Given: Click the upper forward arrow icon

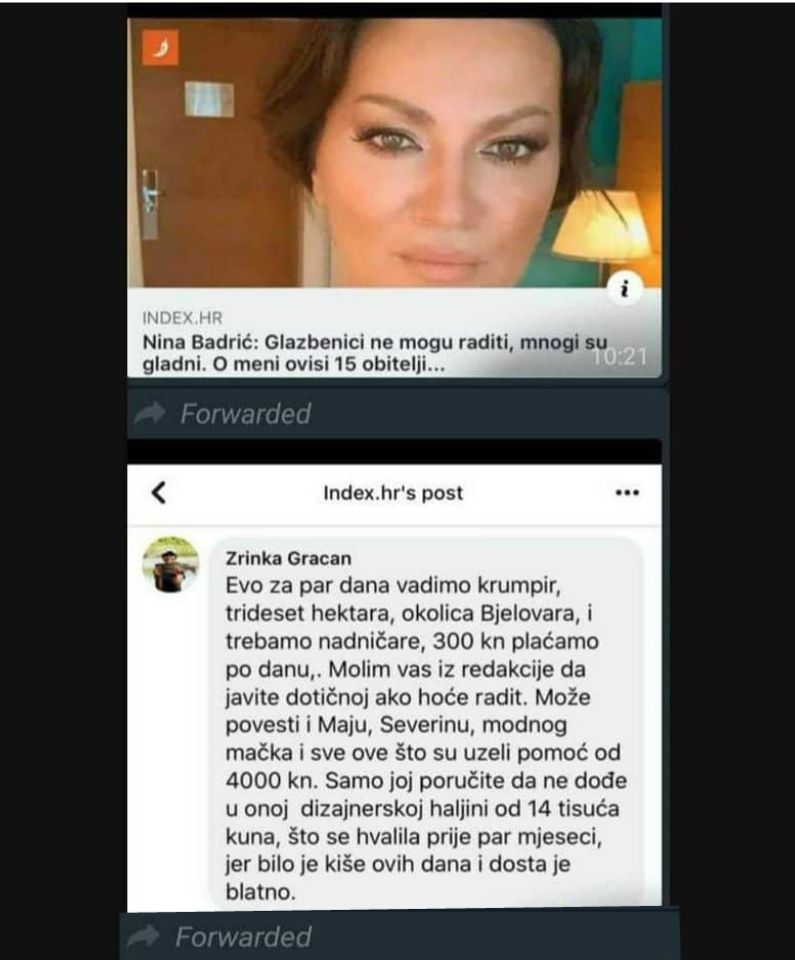Looking at the screenshot, I should 150,413.
